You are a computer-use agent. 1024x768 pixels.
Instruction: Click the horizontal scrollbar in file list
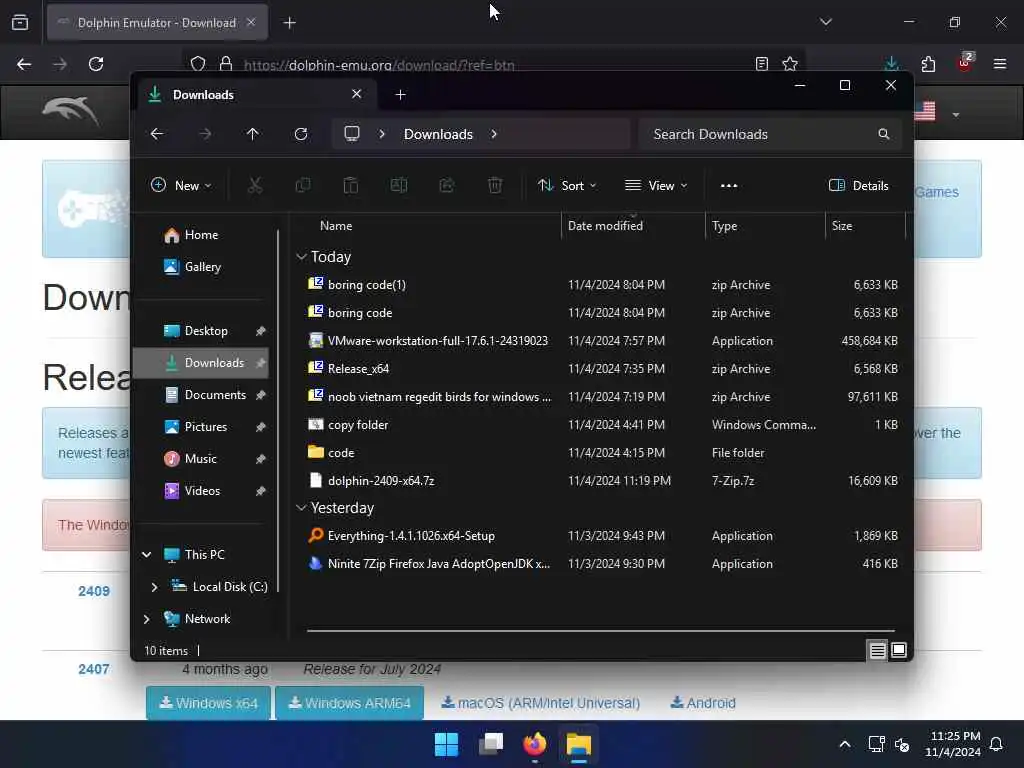point(601,631)
